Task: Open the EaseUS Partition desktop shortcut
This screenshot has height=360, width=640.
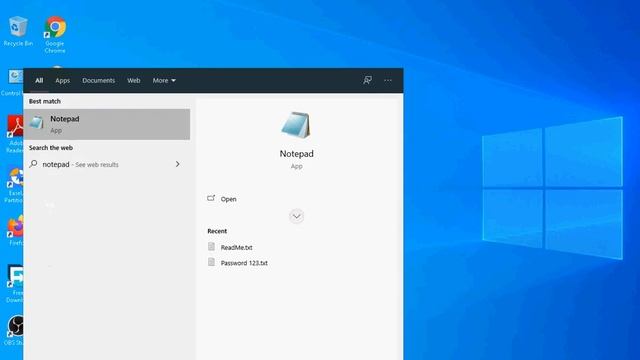Action: pos(14,184)
